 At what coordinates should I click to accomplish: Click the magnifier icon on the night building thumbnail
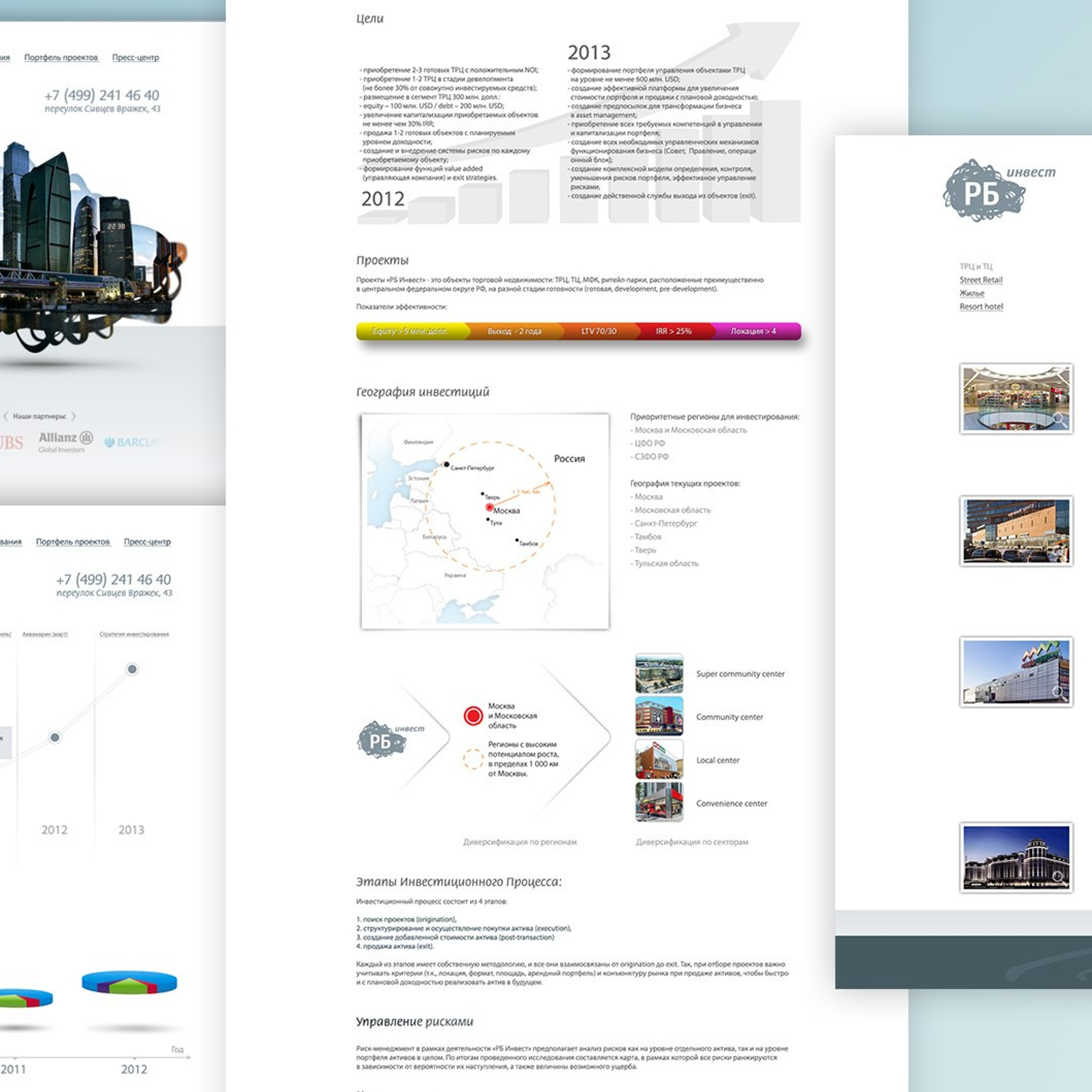(1057, 877)
